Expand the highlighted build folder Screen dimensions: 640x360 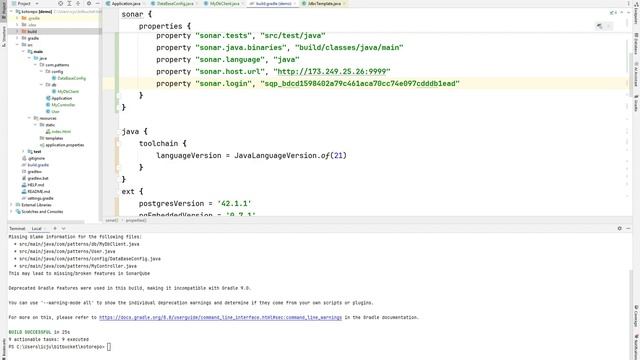pyautogui.click(x=17, y=31)
